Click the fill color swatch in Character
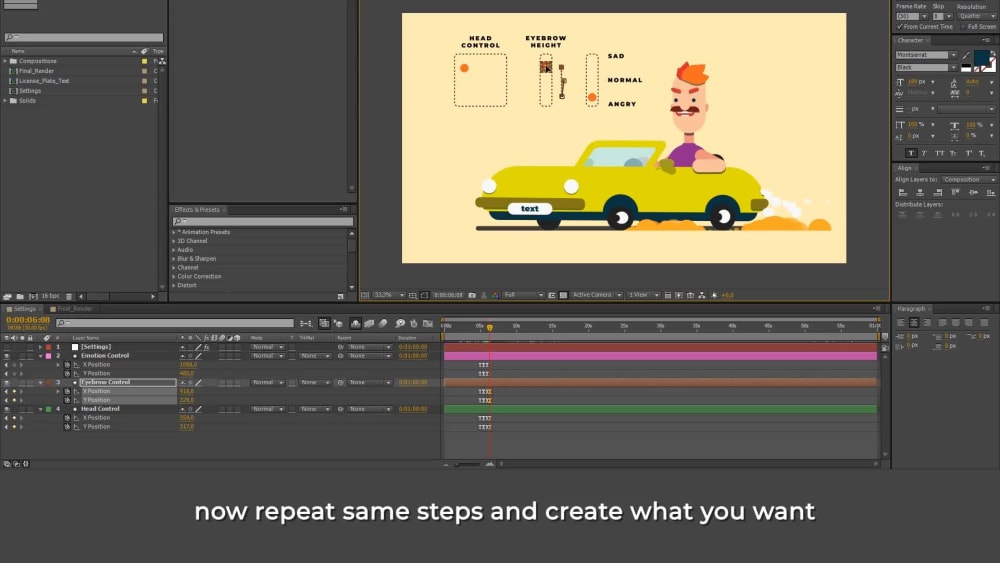Screen dimensions: 1000x563 [x=982, y=57]
